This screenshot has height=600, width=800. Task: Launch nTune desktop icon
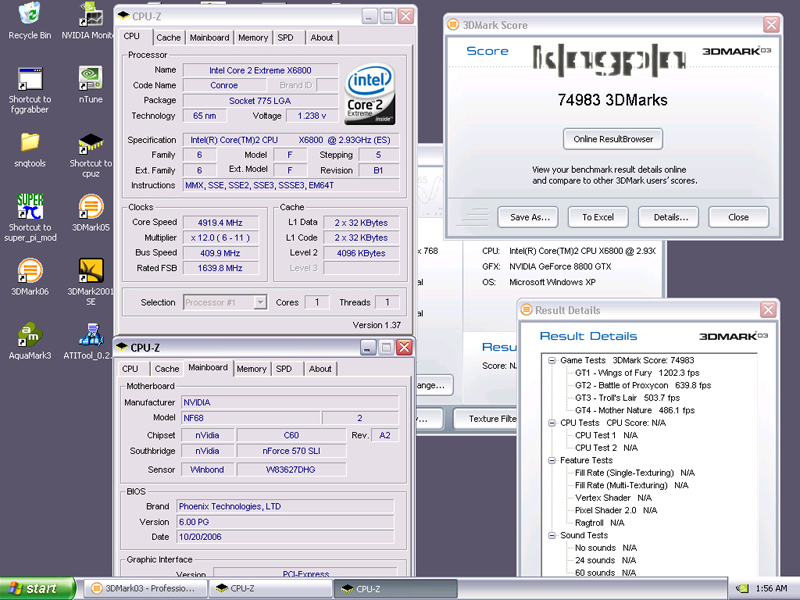tap(91, 78)
